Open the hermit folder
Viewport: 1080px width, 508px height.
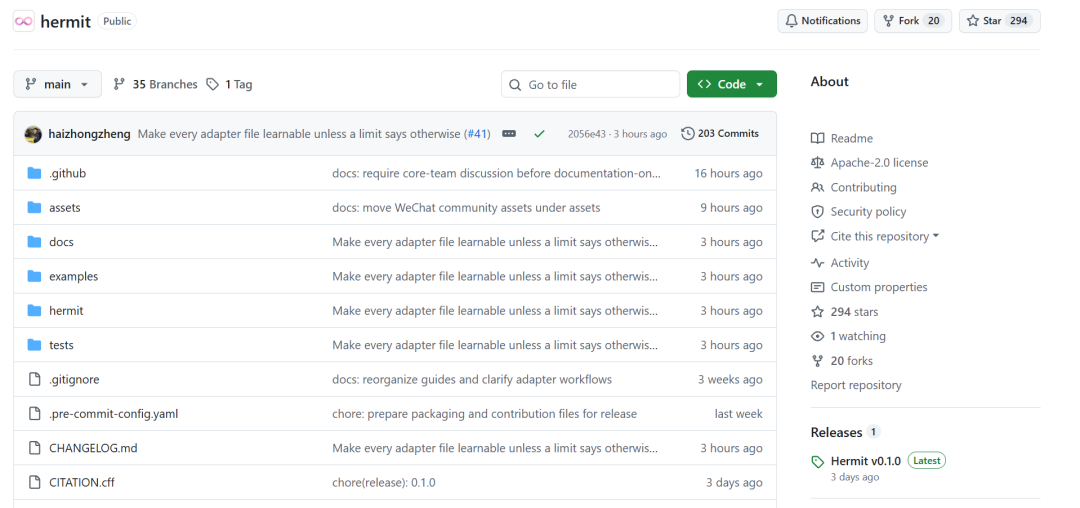pyautogui.click(x=66, y=311)
